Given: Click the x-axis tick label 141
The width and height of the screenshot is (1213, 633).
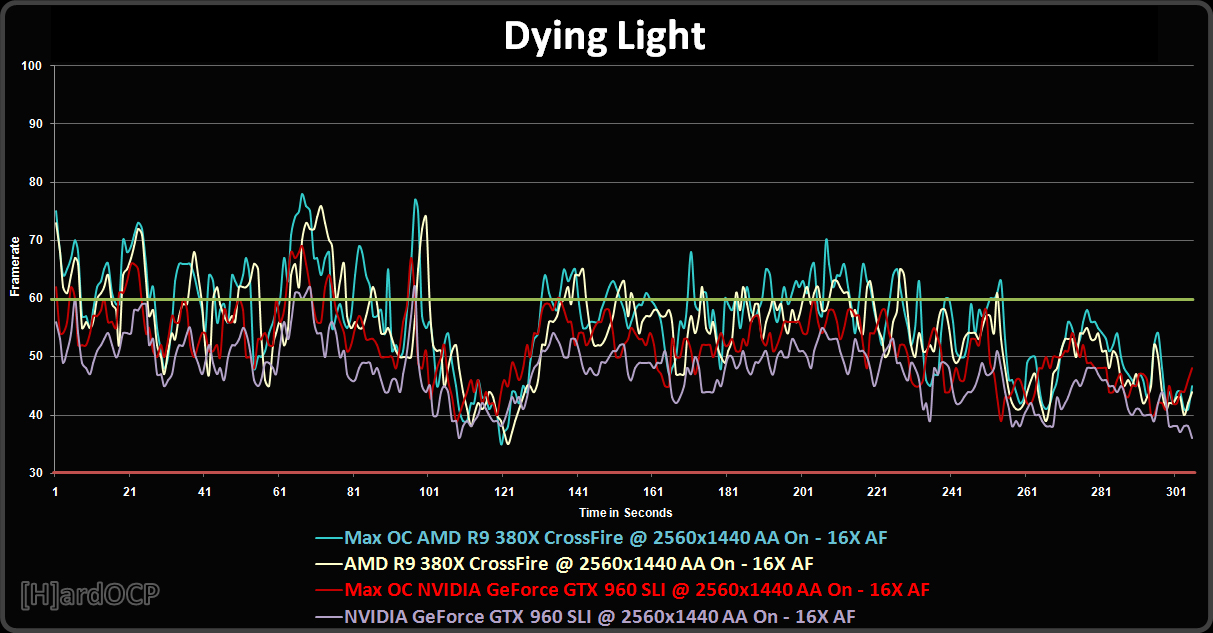Looking at the screenshot, I should tap(579, 492).
